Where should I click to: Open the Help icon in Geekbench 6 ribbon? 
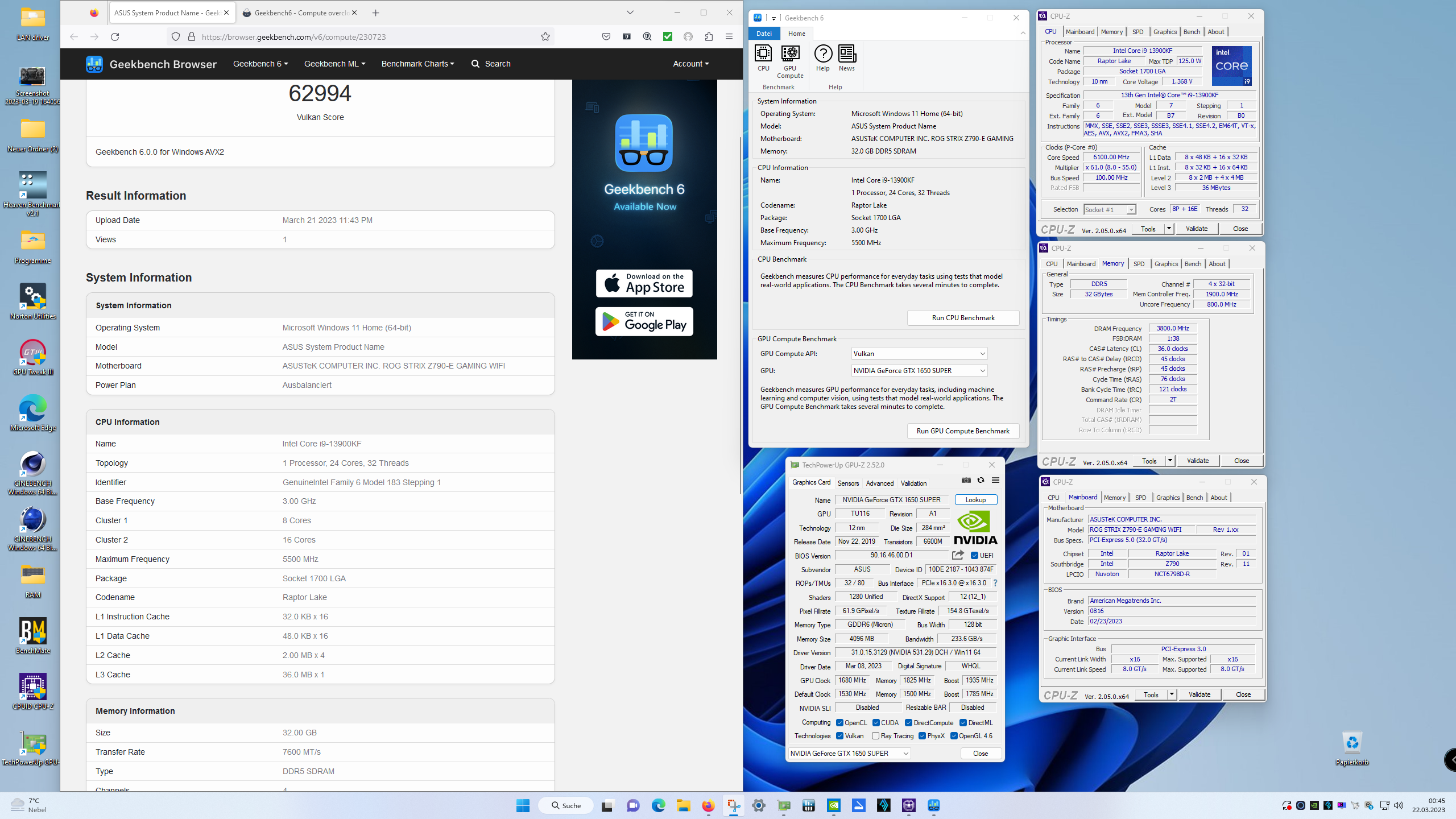click(823, 58)
